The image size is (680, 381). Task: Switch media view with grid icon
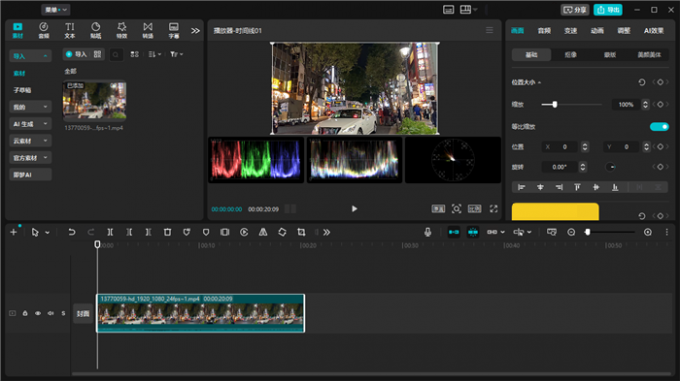click(x=134, y=54)
